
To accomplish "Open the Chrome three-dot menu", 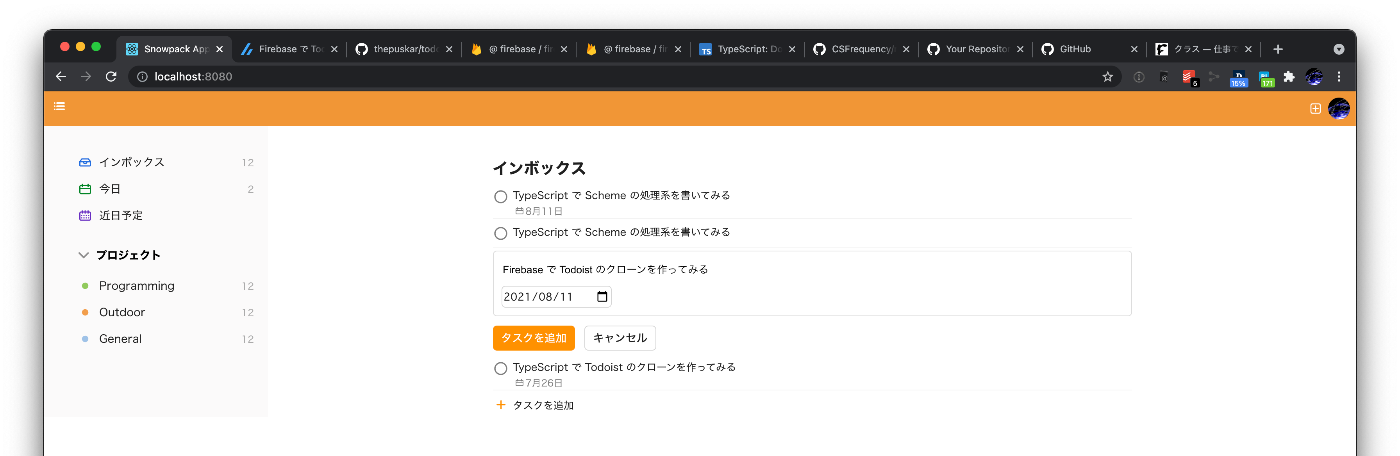I will (x=1339, y=76).
